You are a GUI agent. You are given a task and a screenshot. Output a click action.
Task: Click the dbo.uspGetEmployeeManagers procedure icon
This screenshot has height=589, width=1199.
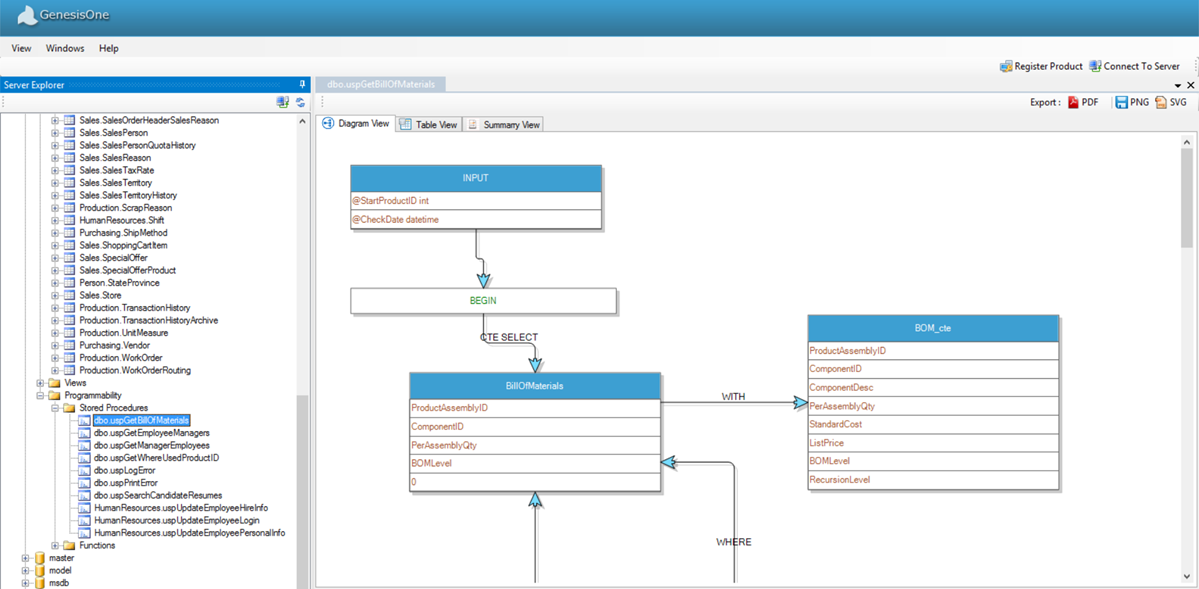[x=83, y=433]
